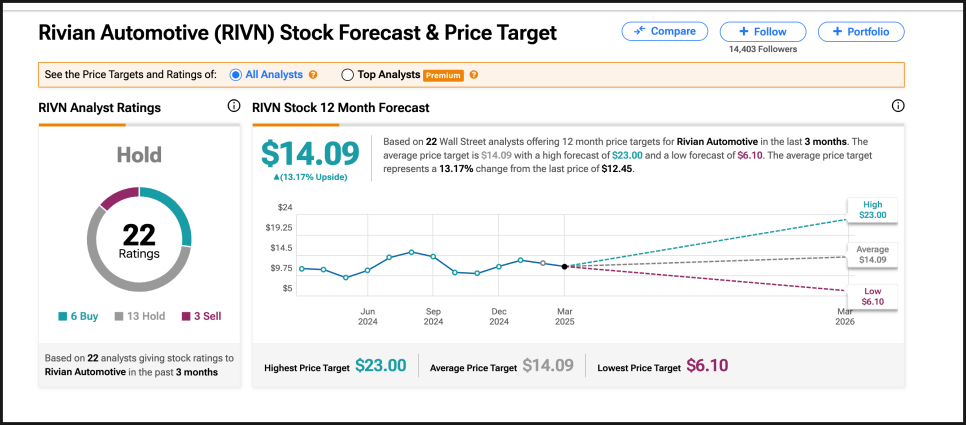Click the $19.25 y-axis label
This screenshot has width=966, height=425.
click(x=278, y=227)
